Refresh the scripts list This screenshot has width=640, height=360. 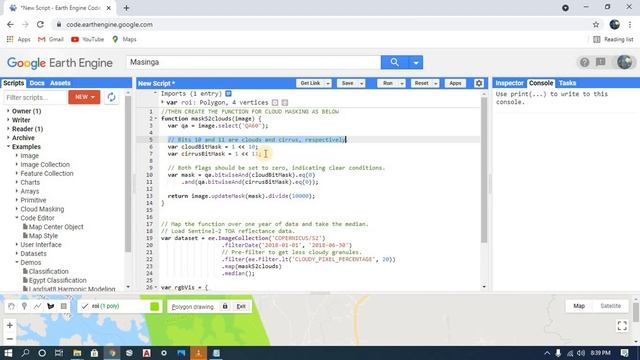pos(111,97)
